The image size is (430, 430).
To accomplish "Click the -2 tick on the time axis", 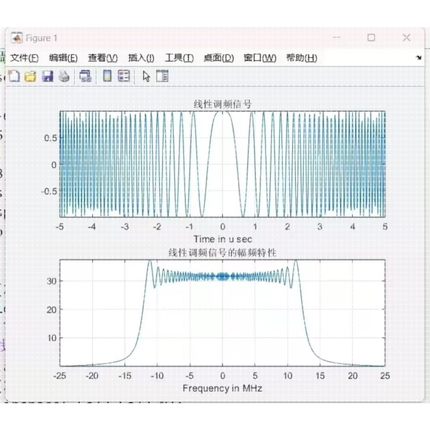I will click(157, 227).
